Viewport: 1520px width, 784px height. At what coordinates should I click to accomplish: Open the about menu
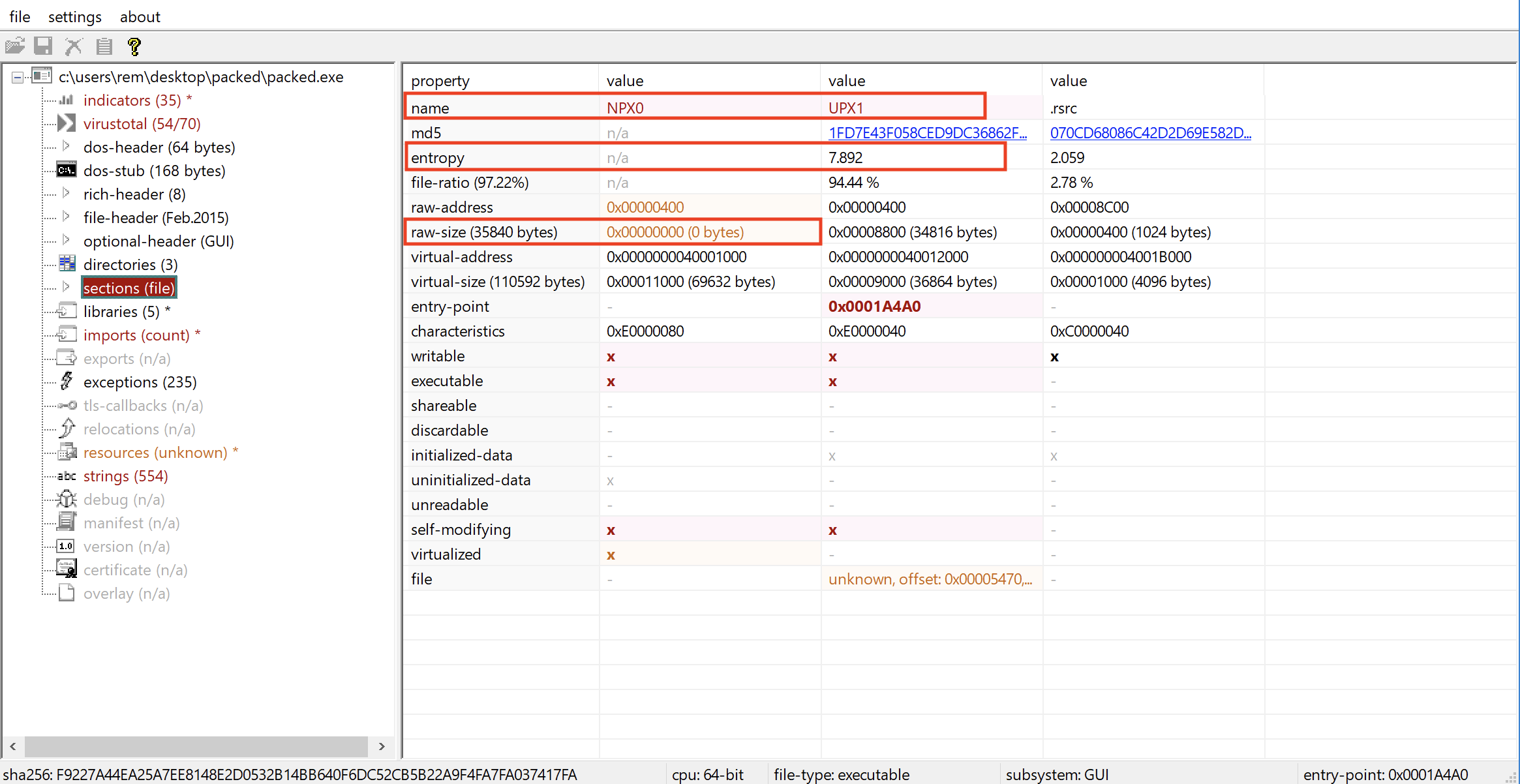click(x=140, y=16)
